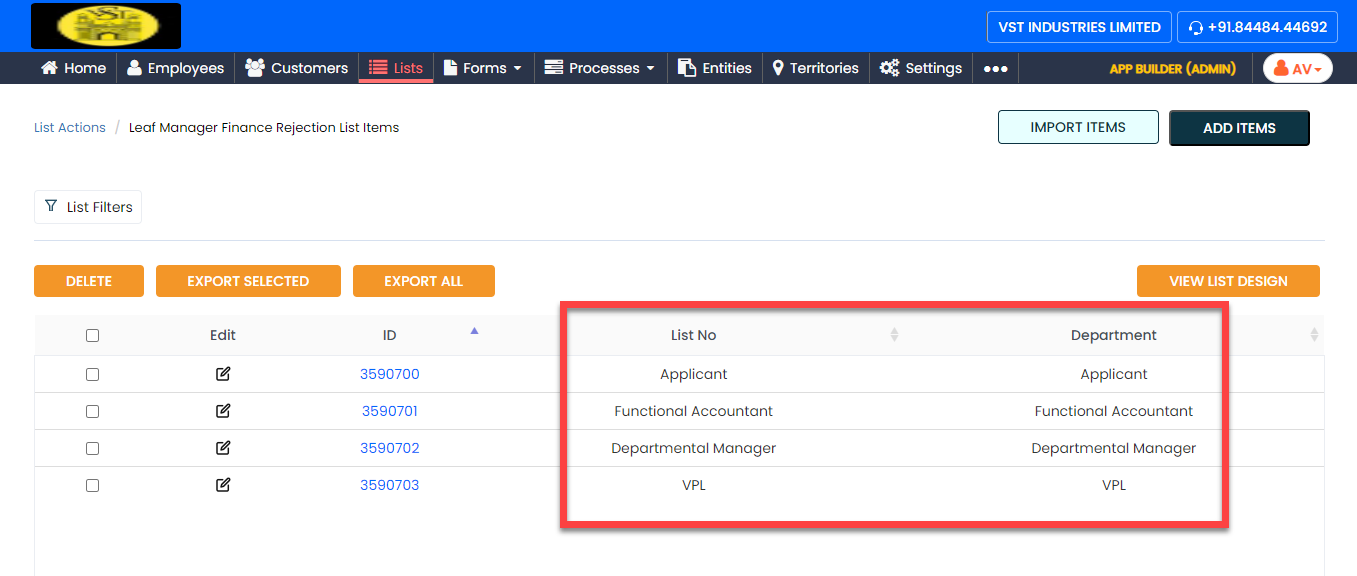This screenshot has height=576, width=1357.
Task: Open the AV user account dropdown
Action: [x=1297, y=68]
